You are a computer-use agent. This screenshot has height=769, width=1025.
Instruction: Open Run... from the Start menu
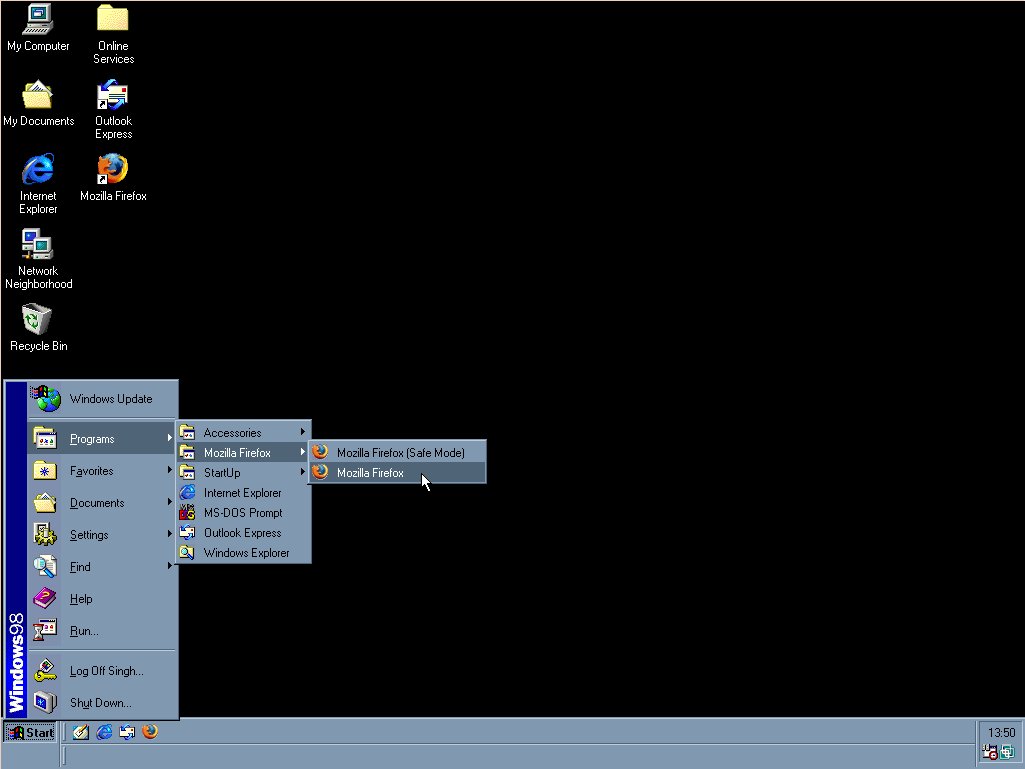102,630
